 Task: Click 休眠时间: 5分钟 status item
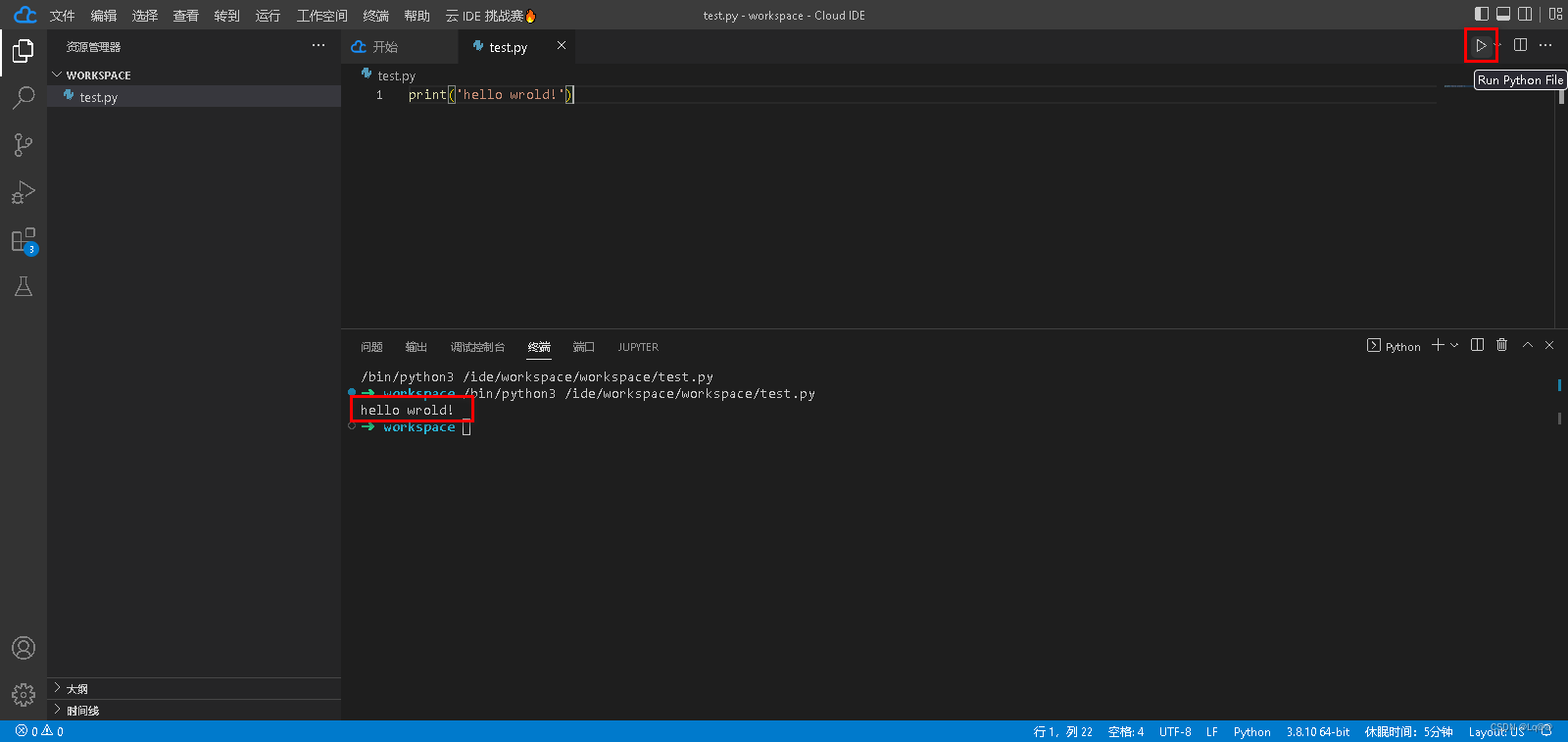click(1409, 732)
